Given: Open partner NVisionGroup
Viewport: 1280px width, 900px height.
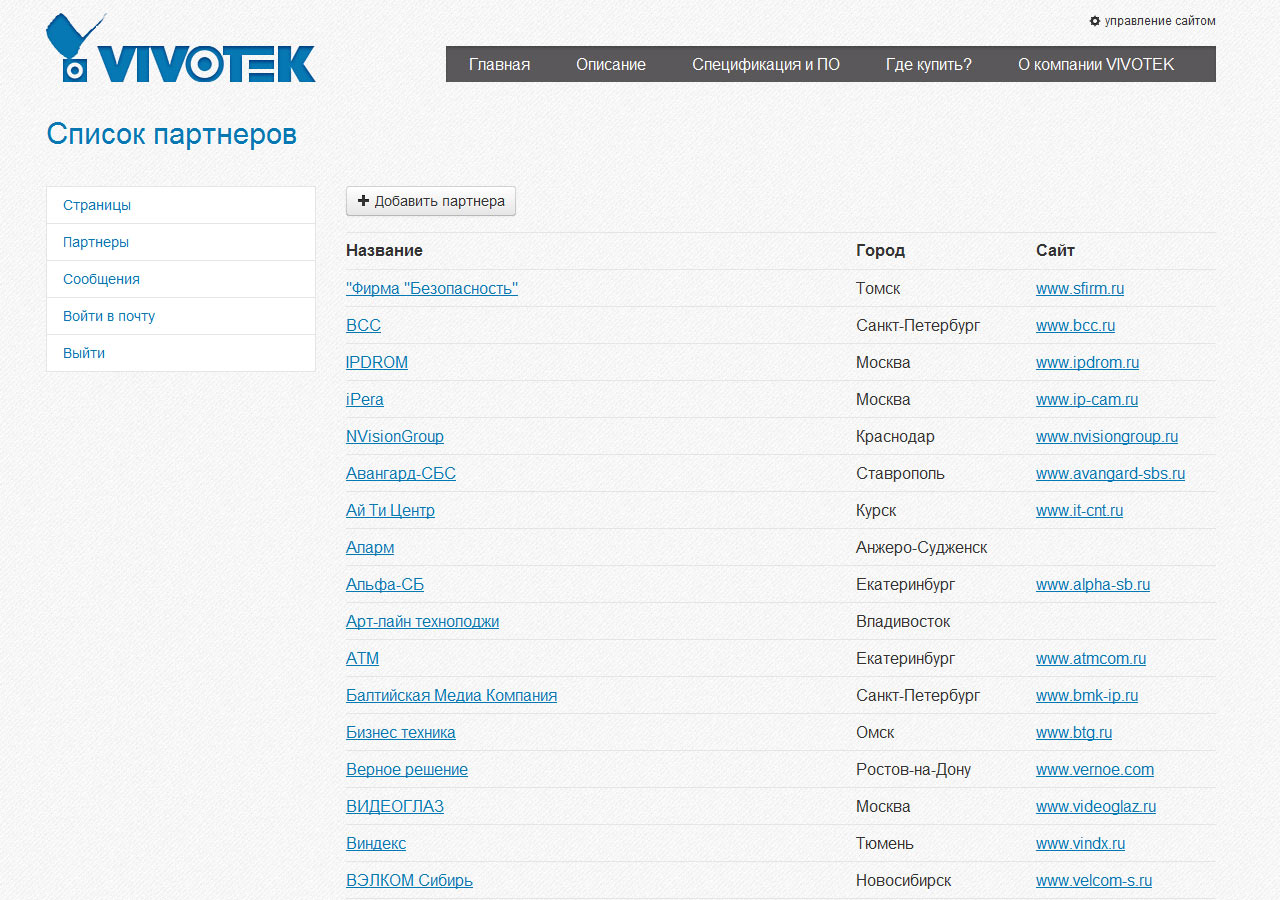Looking at the screenshot, I should click(395, 436).
